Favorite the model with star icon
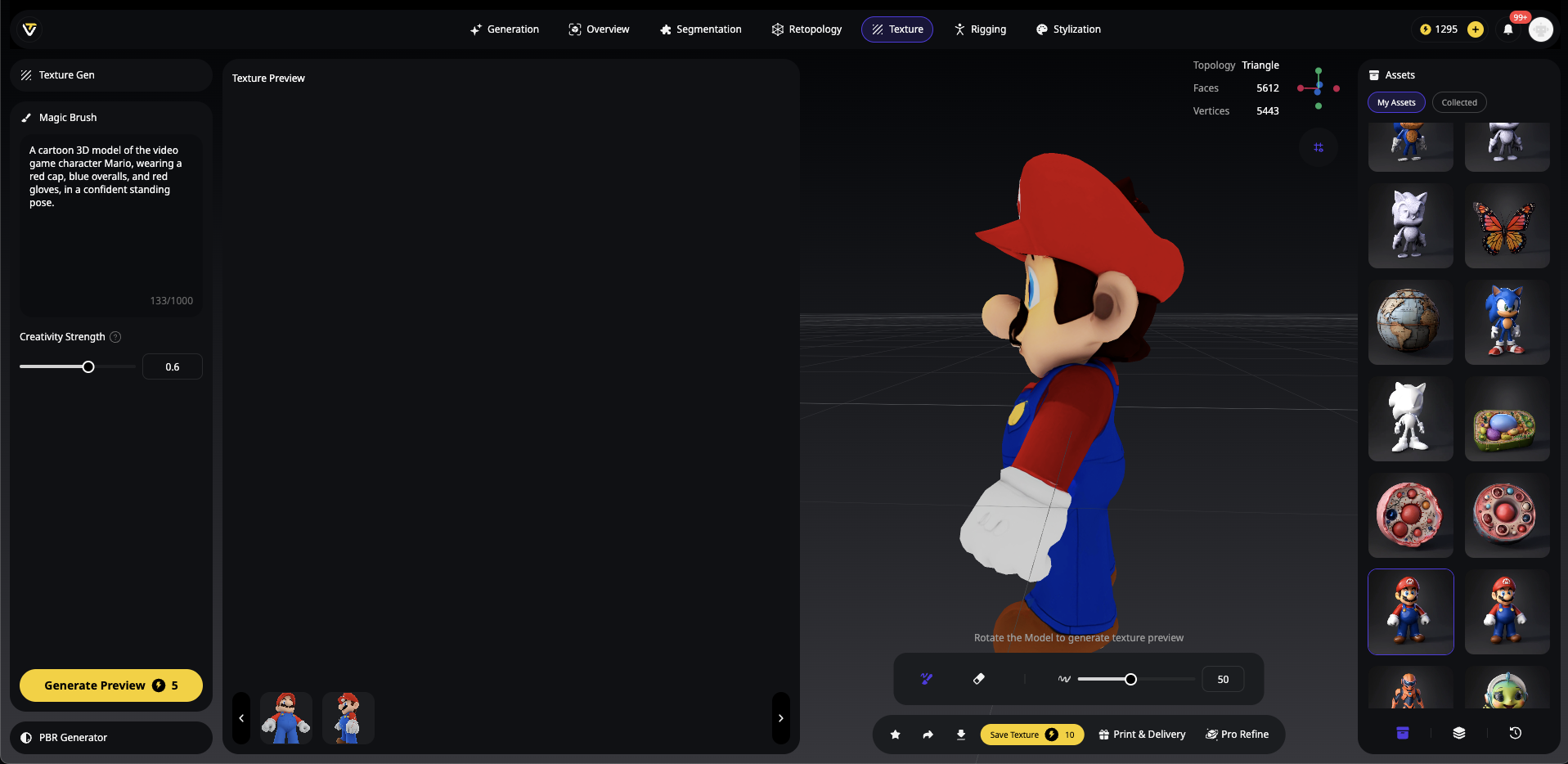 tap(896, 735)
